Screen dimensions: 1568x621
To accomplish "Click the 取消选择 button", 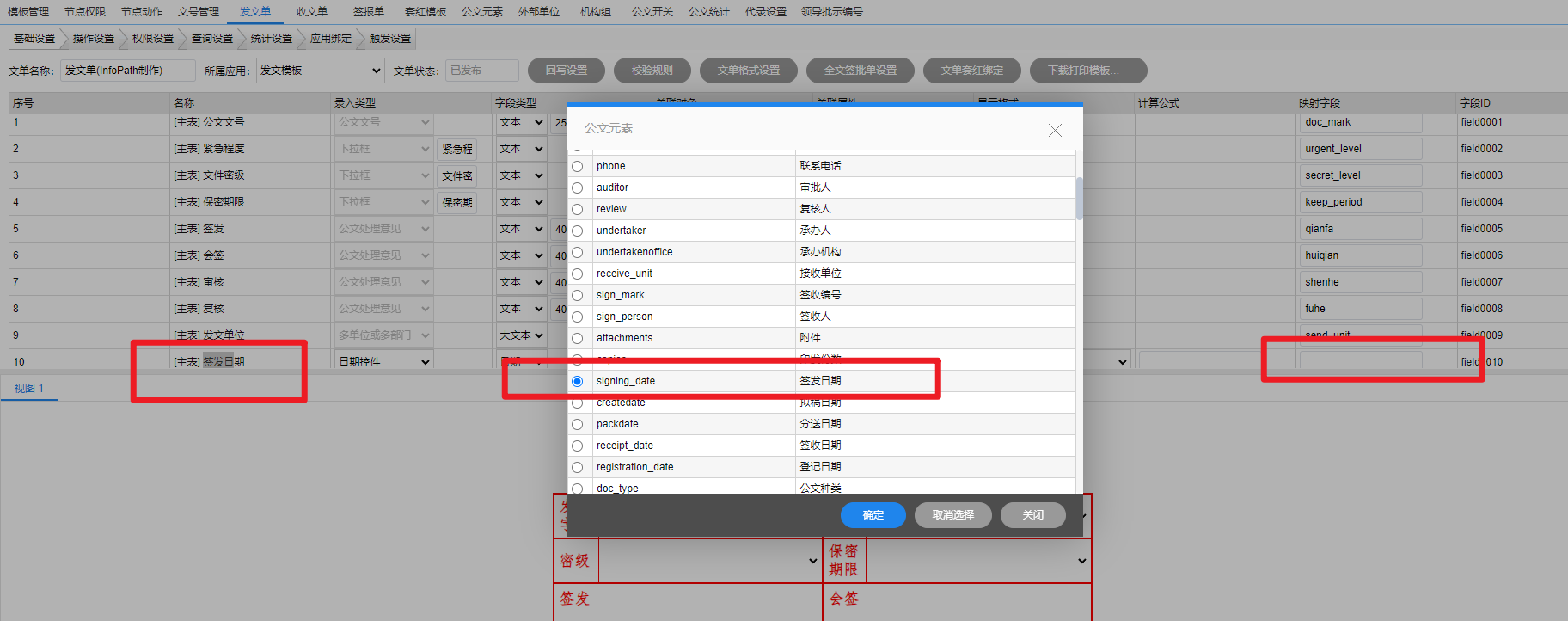I will [952, 515].
